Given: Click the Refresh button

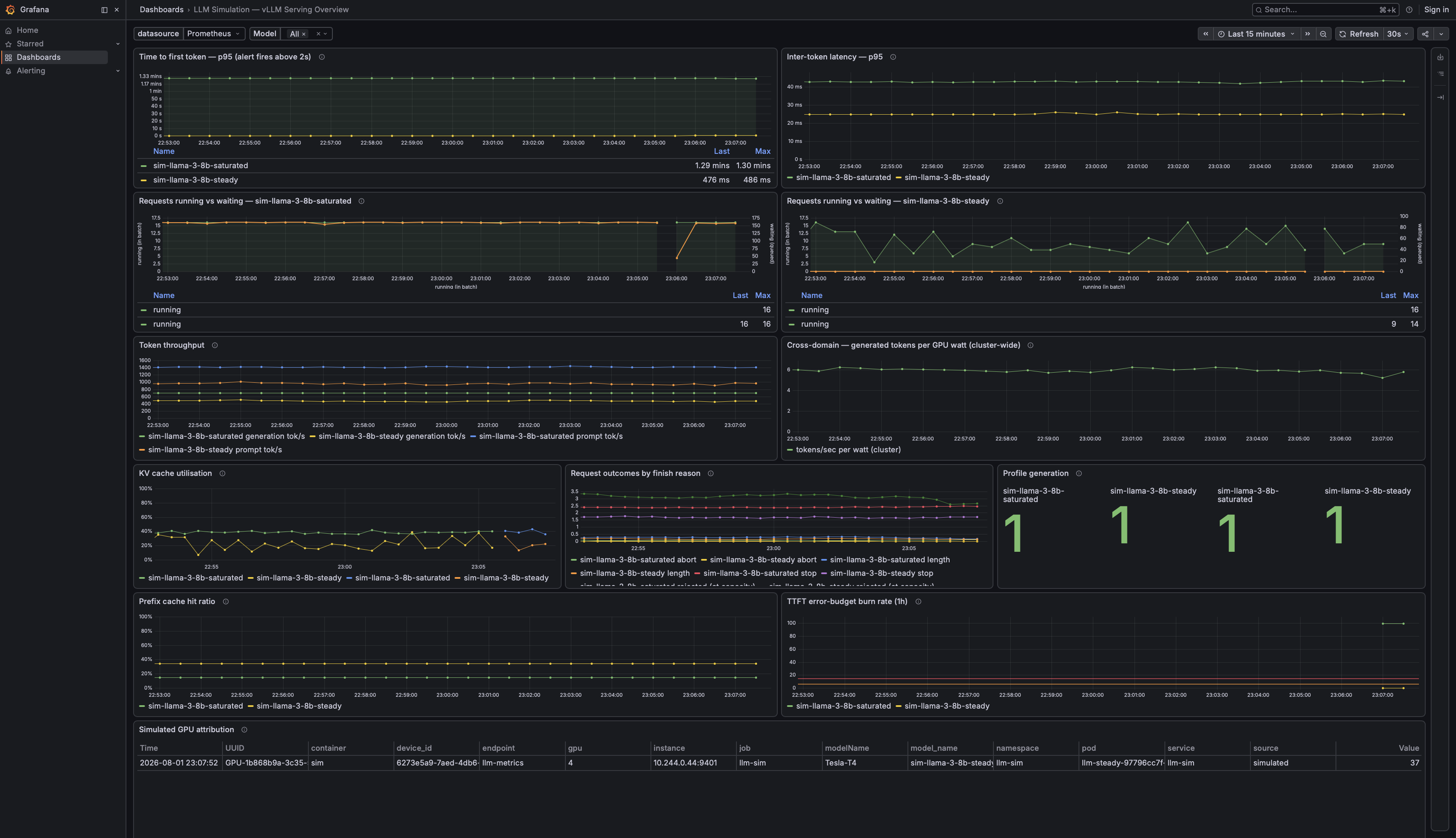Looking at the screenshot, I should tap(1359, 34).
